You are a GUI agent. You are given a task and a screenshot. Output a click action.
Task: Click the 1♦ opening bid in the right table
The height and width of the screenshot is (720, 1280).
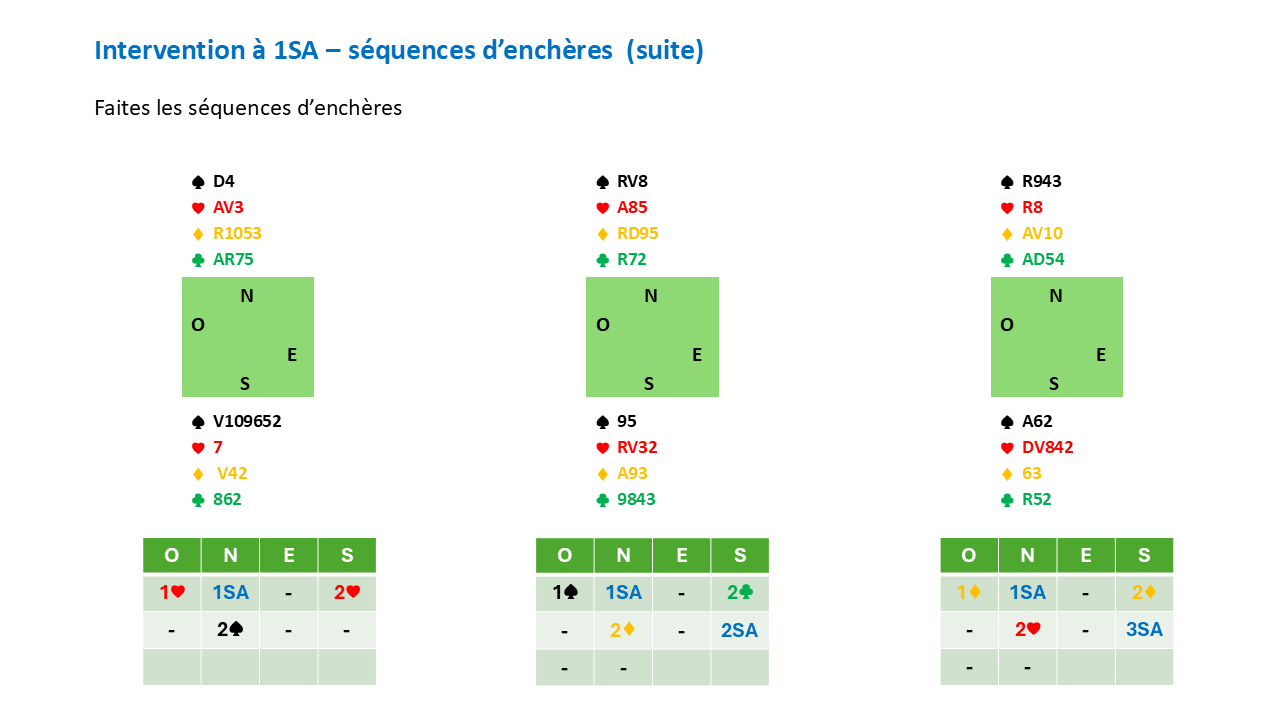pyautogui.click(x=969, y=592)
